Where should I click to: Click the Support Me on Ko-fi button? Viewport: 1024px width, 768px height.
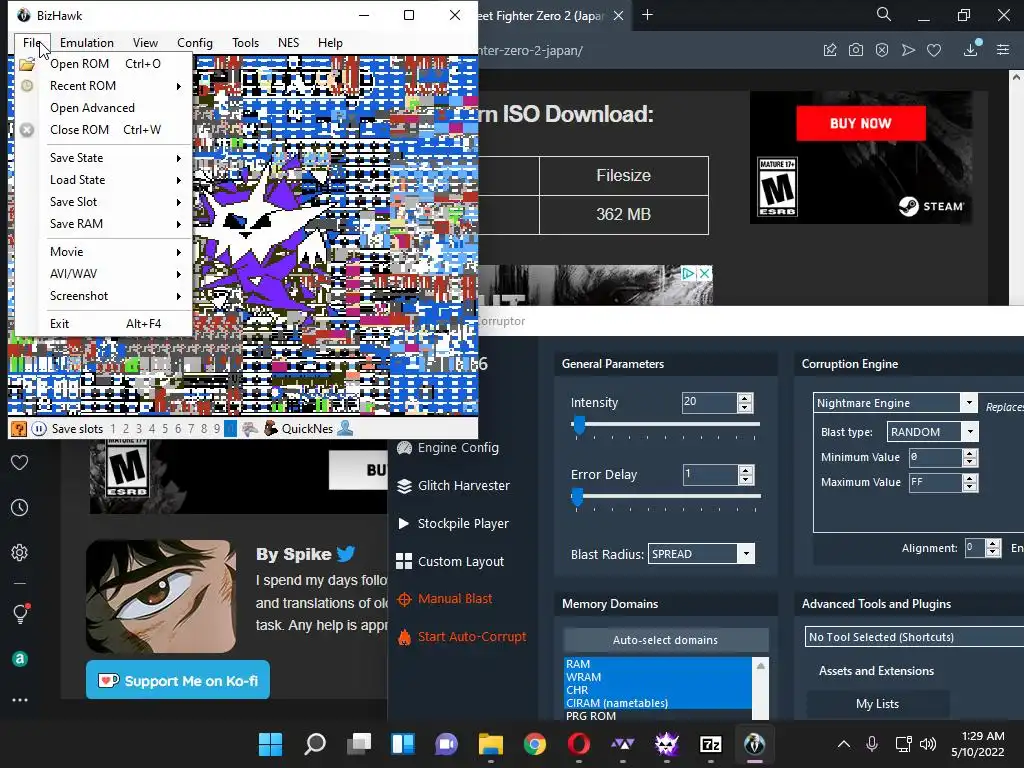(178, 680)
